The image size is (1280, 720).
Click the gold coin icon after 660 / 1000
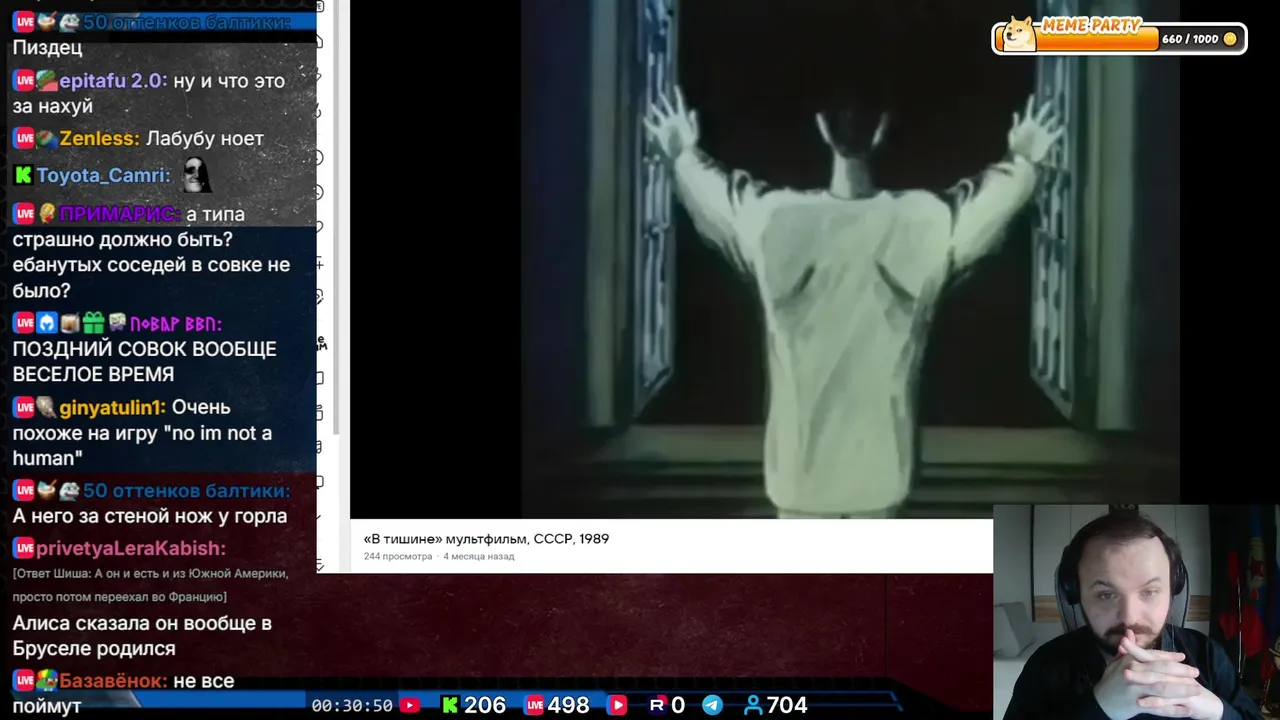point(1230,39)
